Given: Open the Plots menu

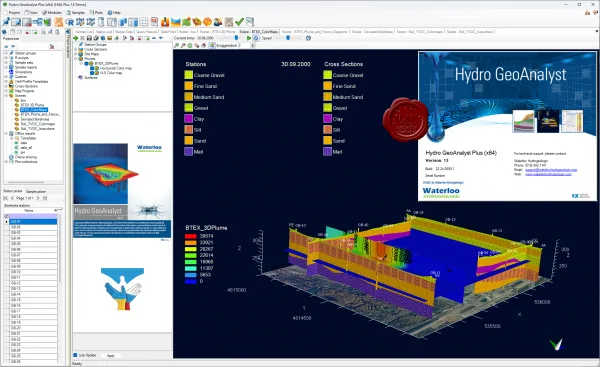Looking at the screenshot, I should [96, 13].
